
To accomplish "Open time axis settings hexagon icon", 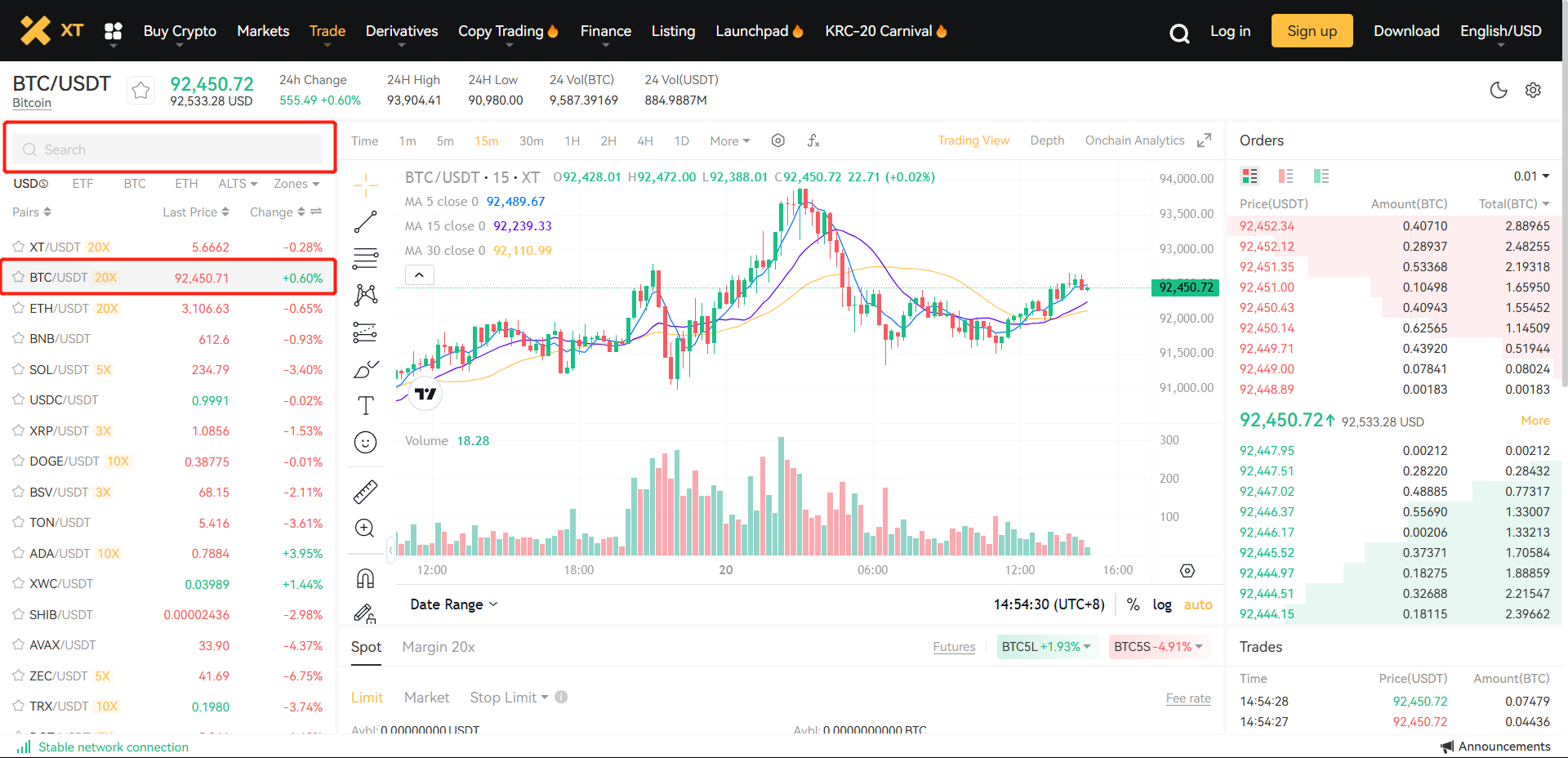I will point(1187,570).
